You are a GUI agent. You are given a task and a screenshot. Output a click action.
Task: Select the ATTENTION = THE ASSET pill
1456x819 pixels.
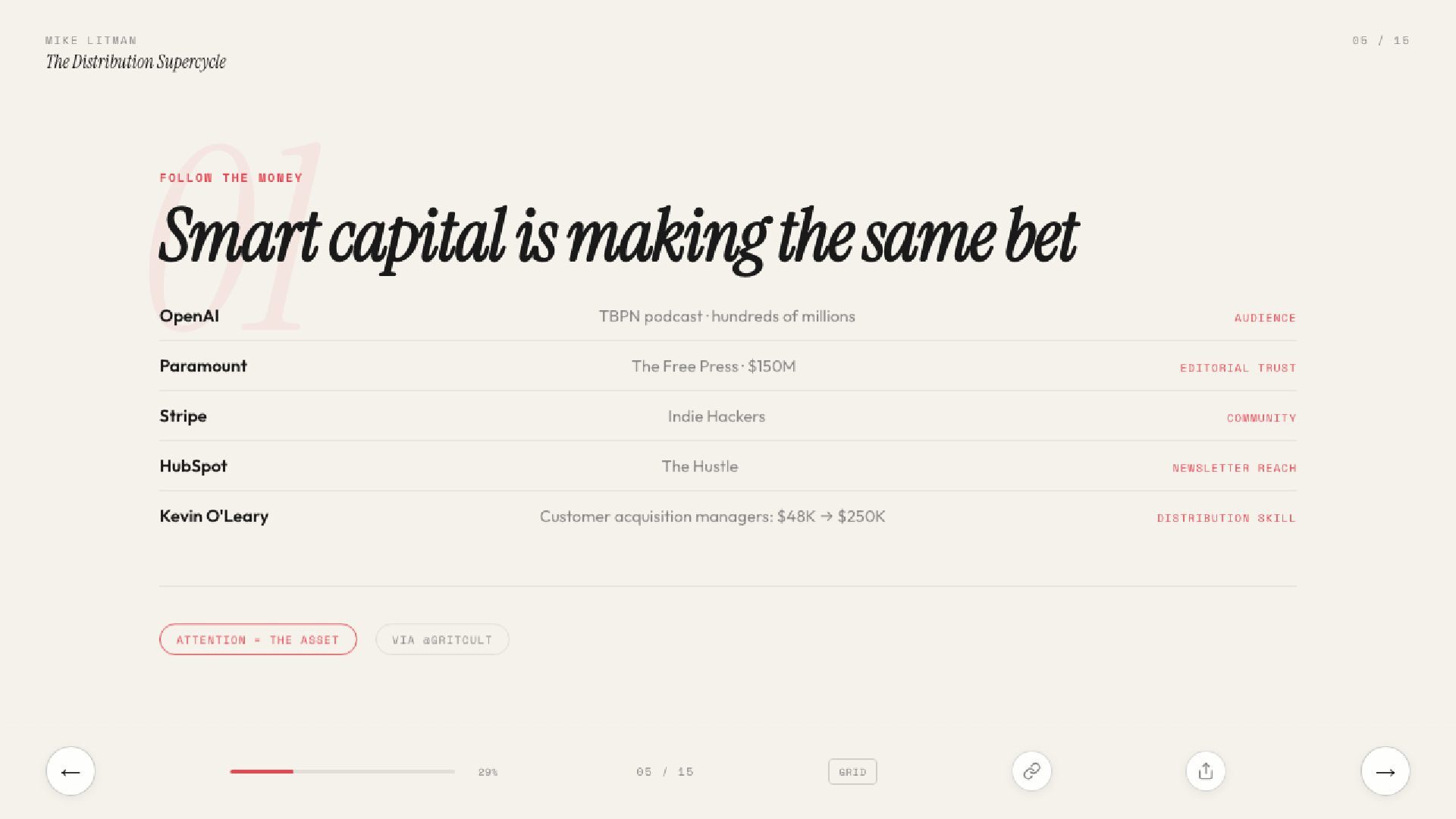click(258, 639)
